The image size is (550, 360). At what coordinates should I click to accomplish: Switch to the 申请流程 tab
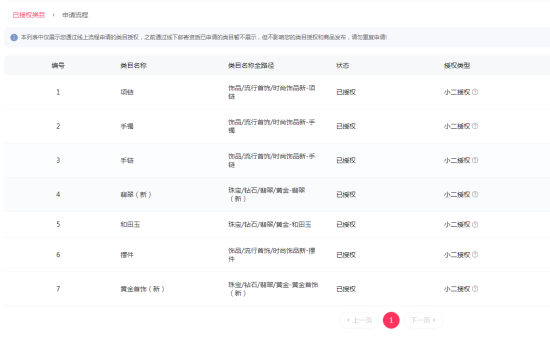click(x=75, y=15)
